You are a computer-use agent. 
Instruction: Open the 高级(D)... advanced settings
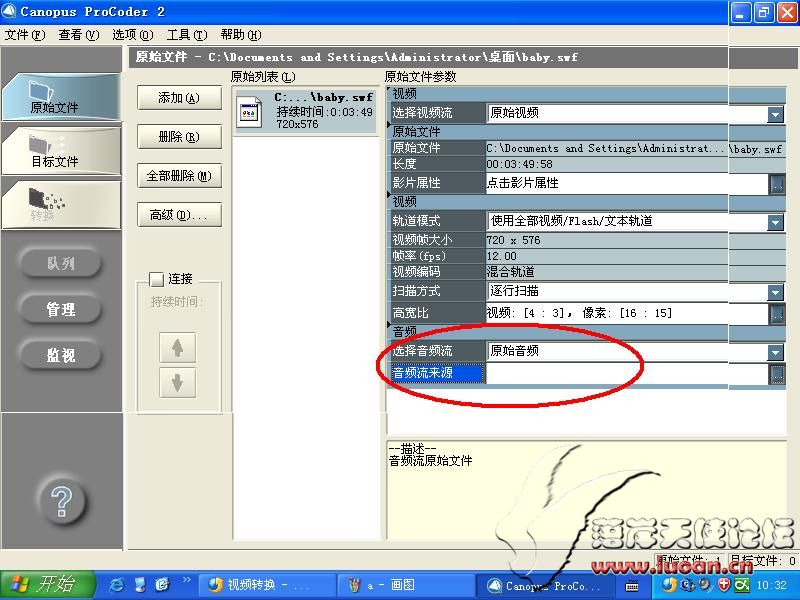click(179, 215)
